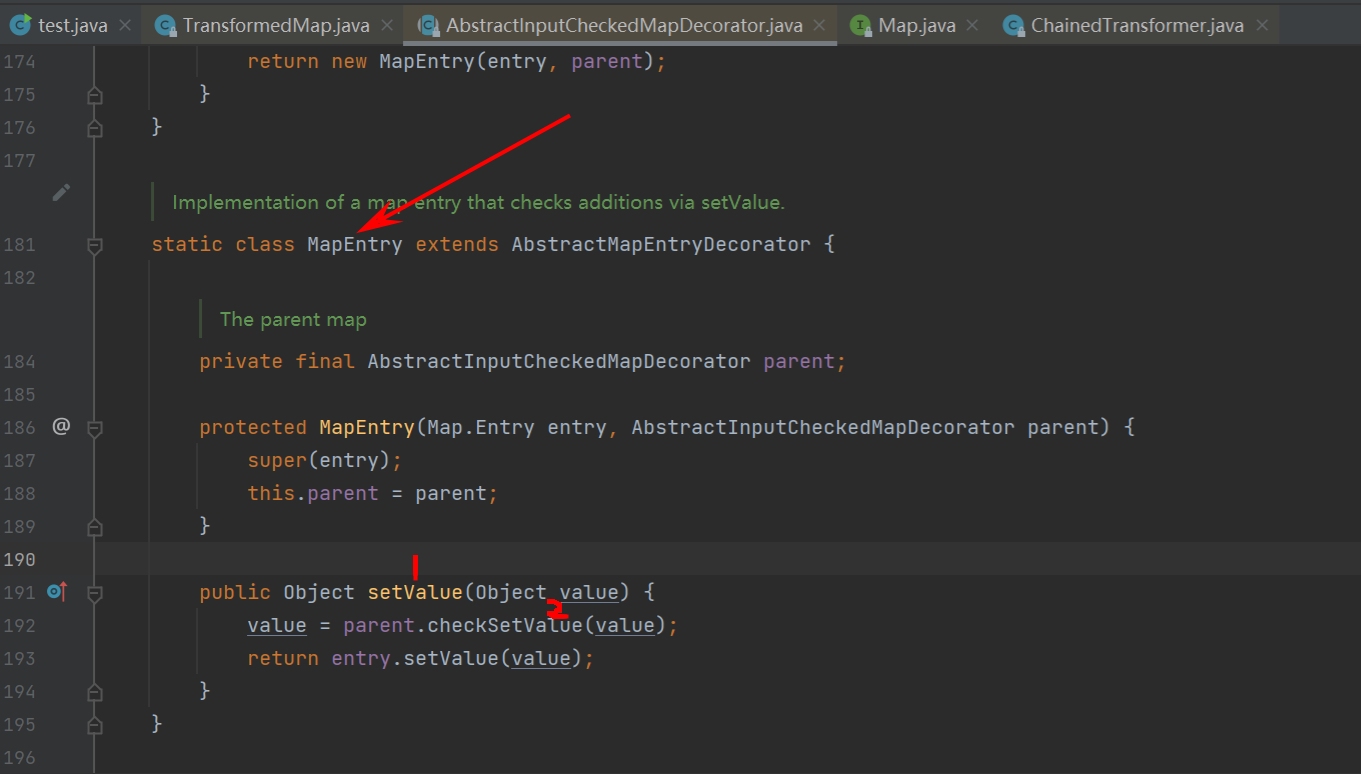Viewport: 1361px width, 774px height.
Task: Close the TransformedMap.java tab
Action: [x=388, y=25]
